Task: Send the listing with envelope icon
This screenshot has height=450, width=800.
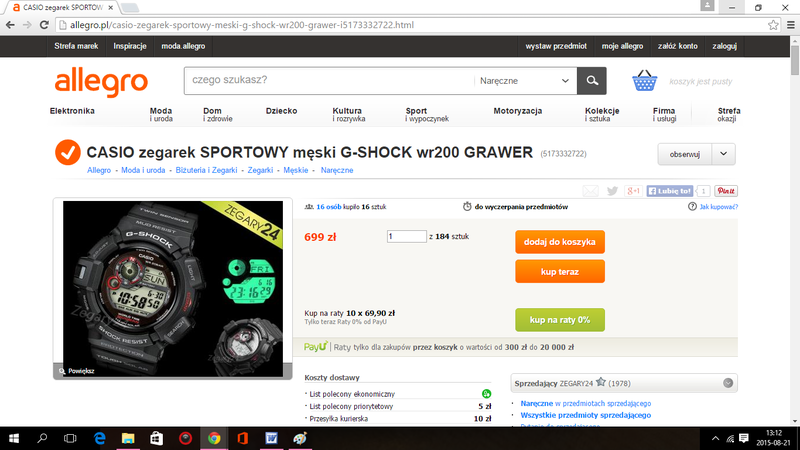Action: click(590, 191)
